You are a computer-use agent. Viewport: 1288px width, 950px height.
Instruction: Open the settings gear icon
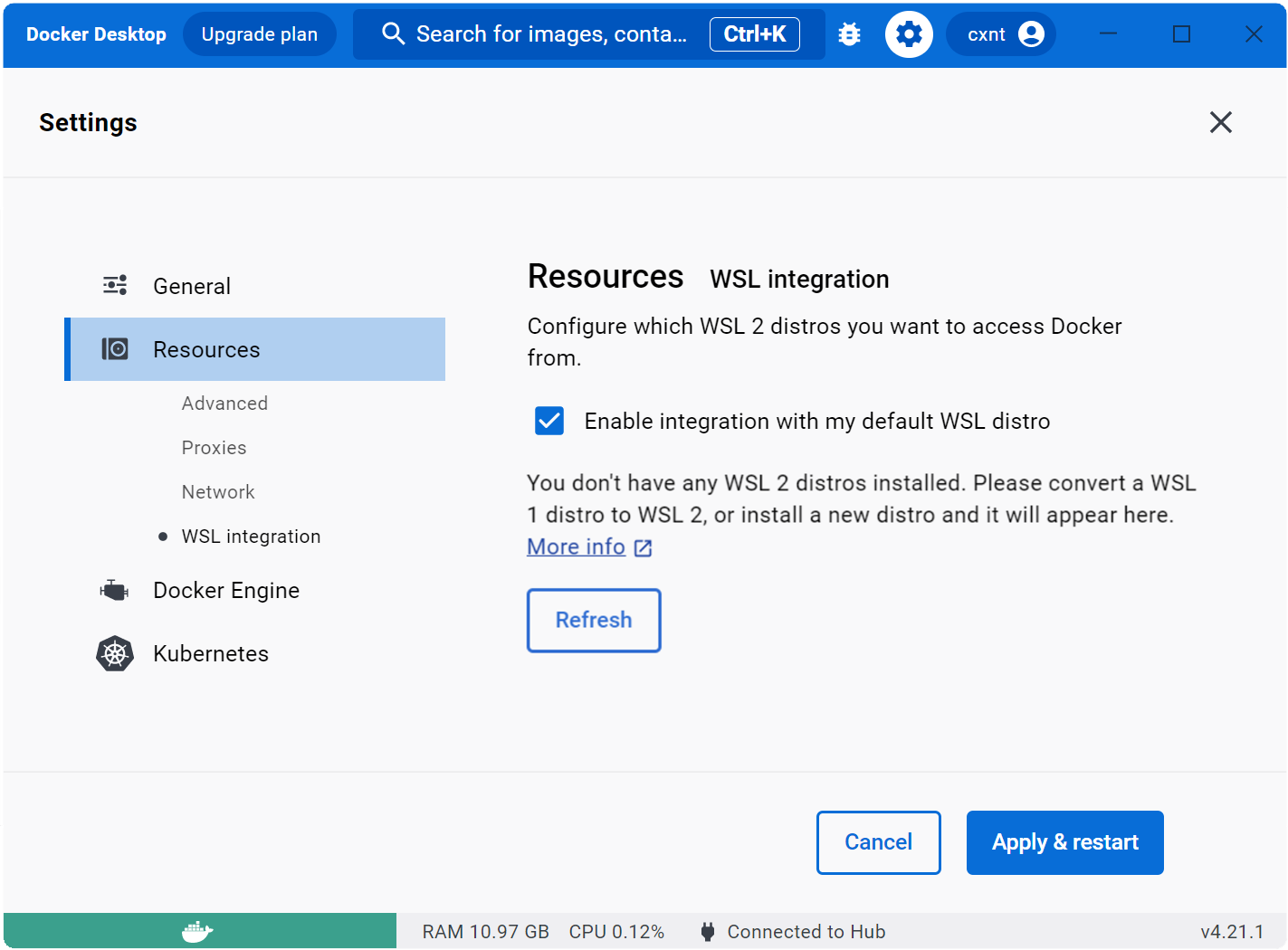(909, 34)
